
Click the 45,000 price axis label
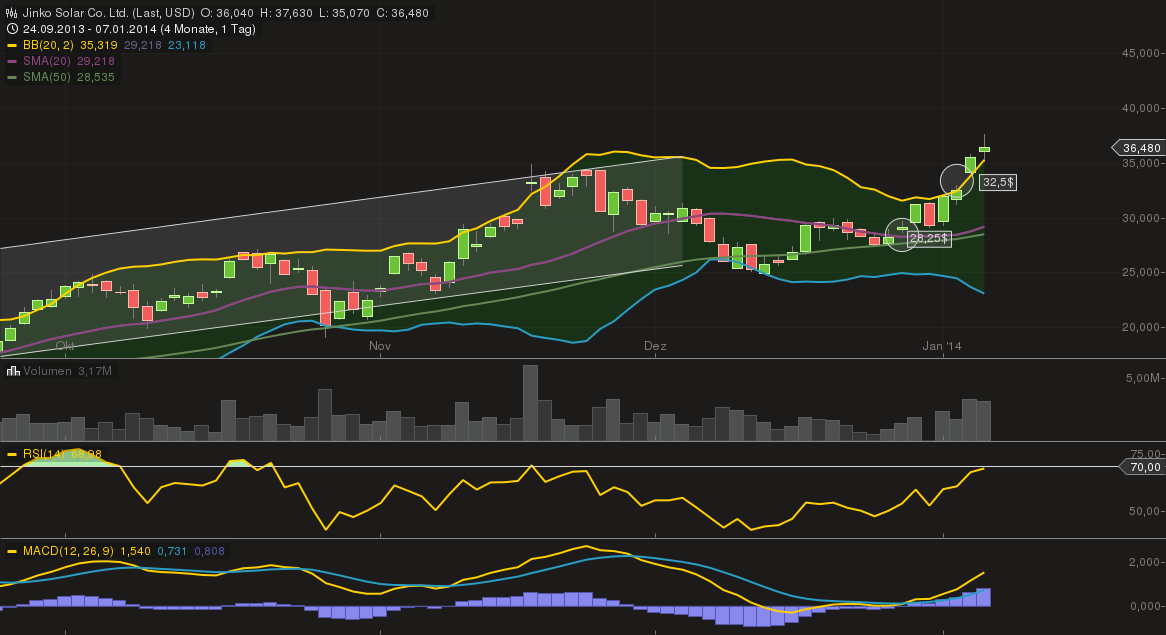[1141, 54]
